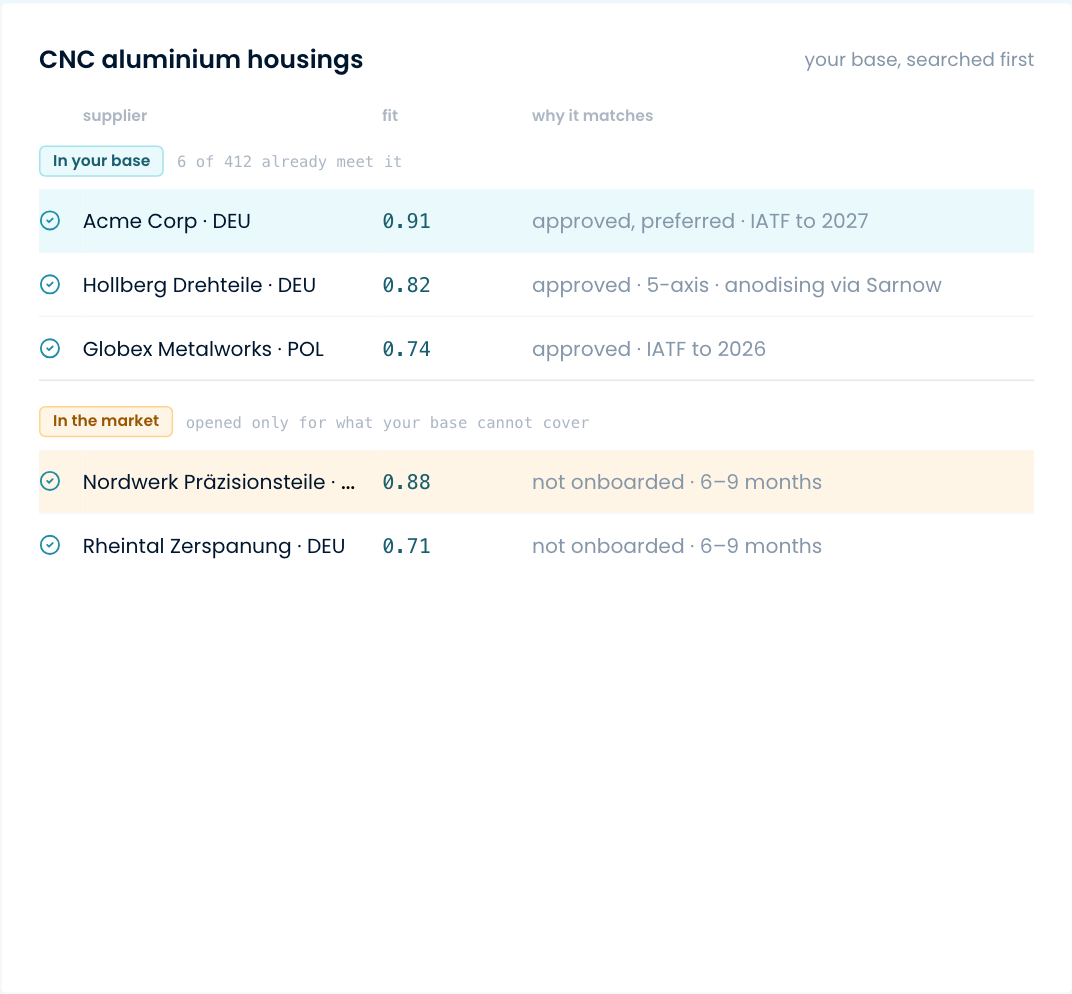Click "6 of 412 already meet it"
Screen dimensions: 1072x994
[x=289, y=162]
